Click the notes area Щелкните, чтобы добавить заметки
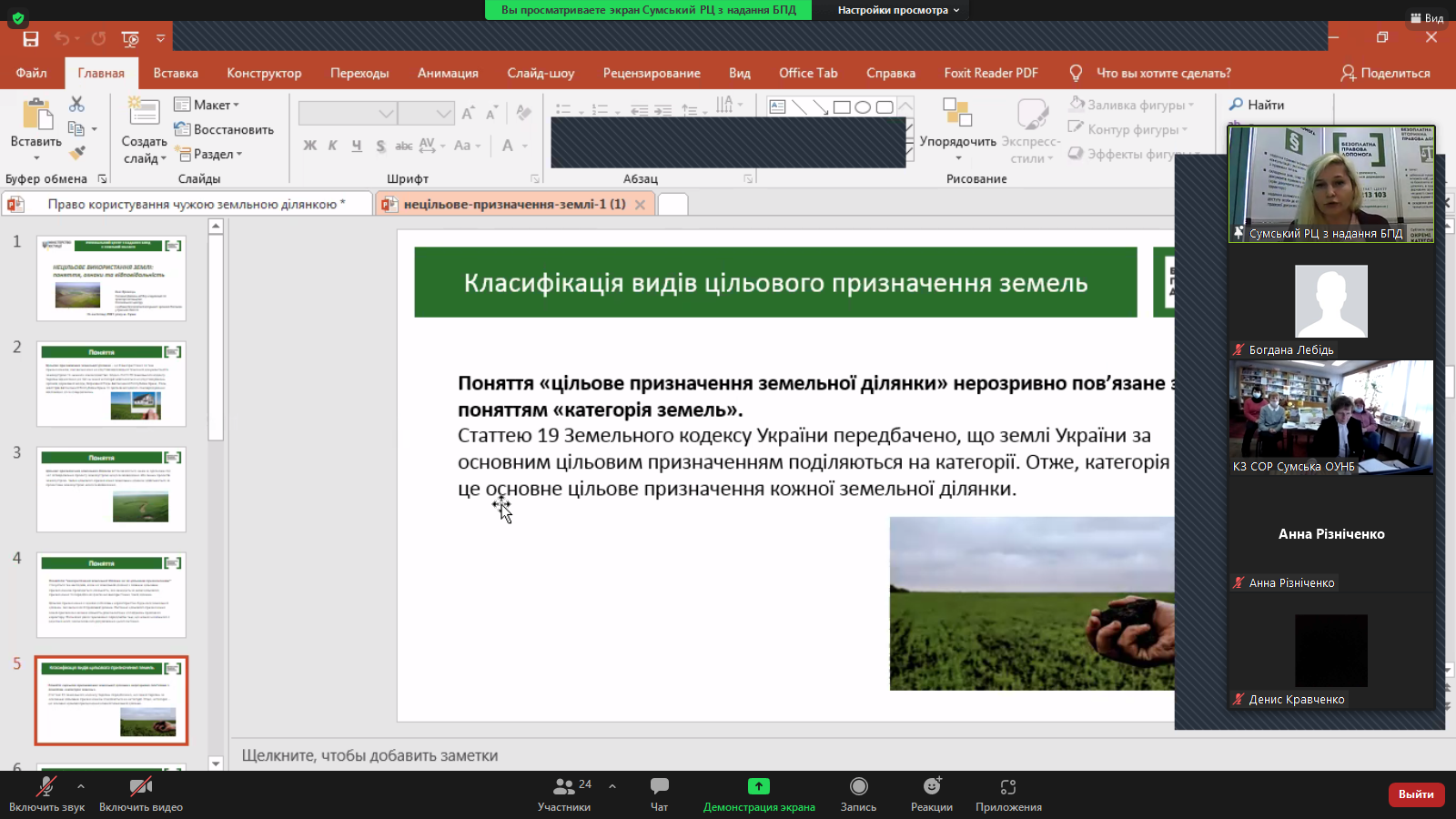1456x819 pixels. pos(369,755)
